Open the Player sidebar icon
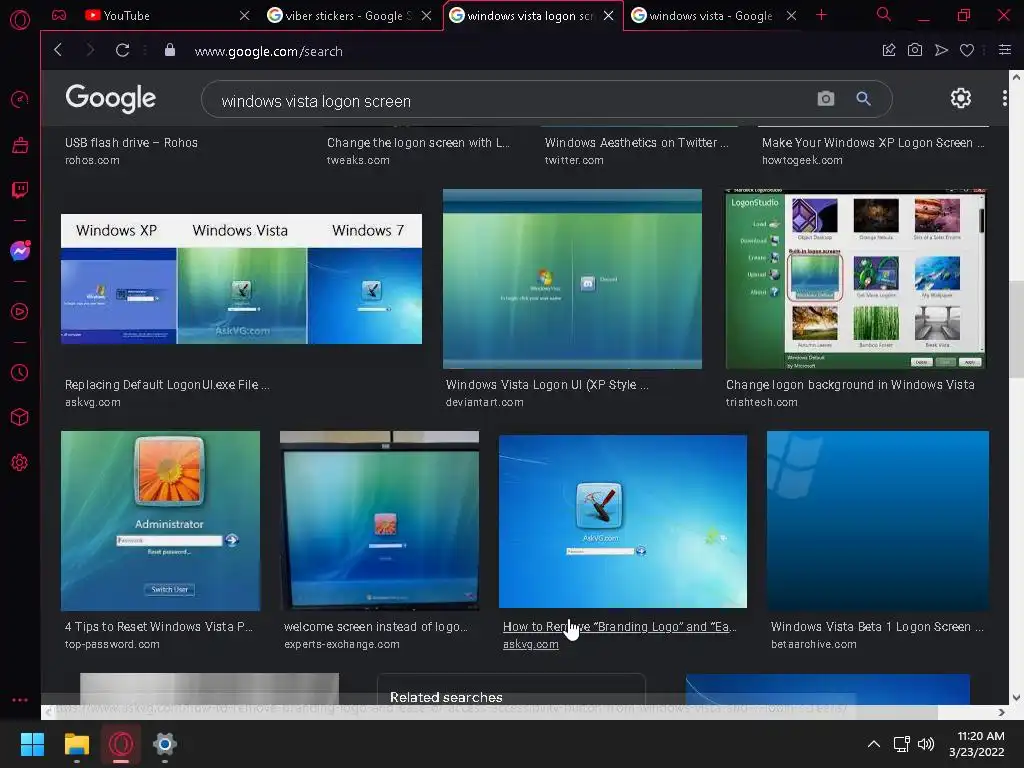The height and width of the screenshot is (768, 1024). [x=20, y=312]
